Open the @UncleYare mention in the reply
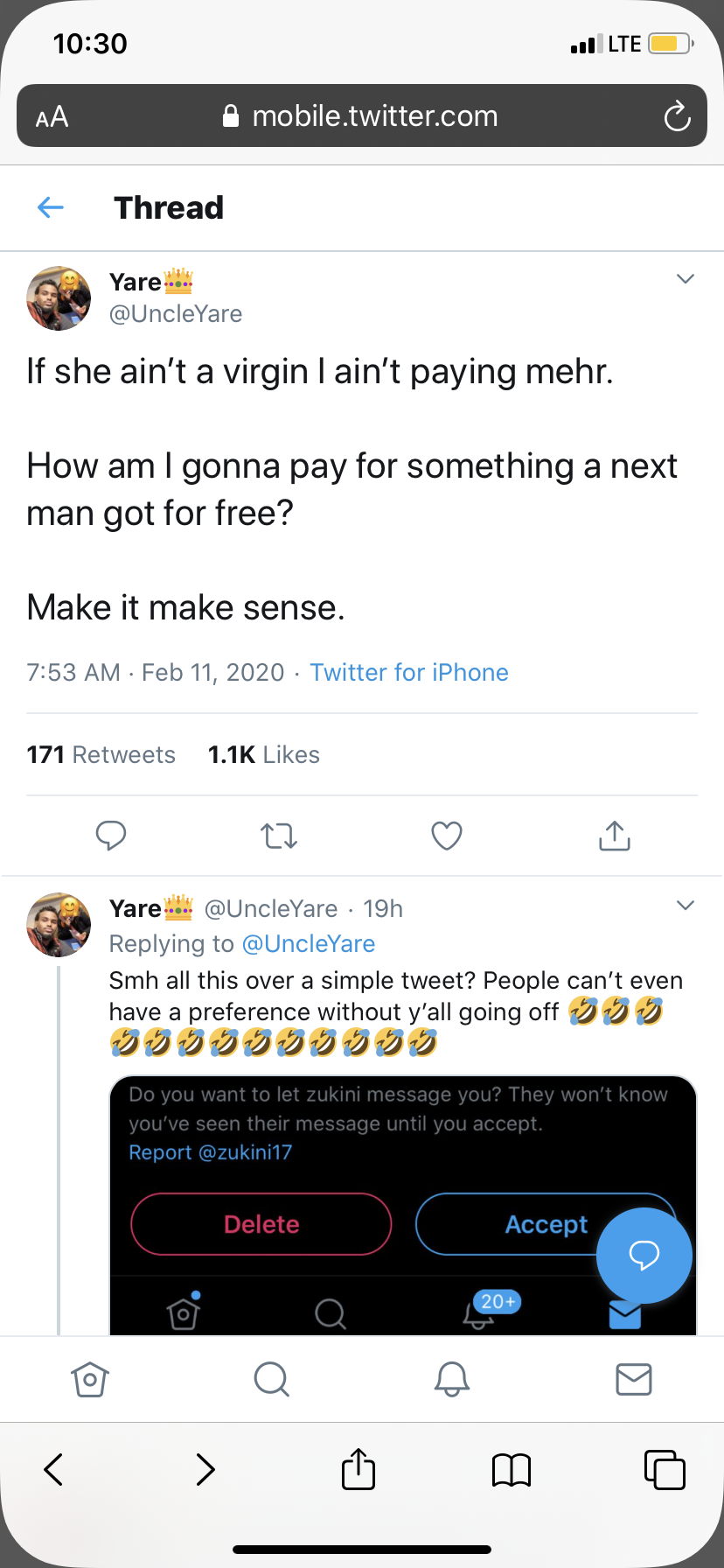 (x=308, y=943)
